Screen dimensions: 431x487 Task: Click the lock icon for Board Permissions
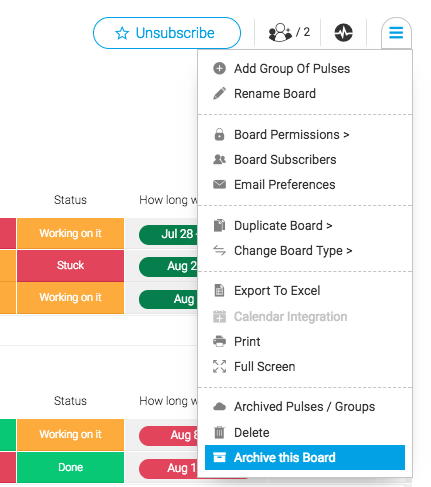[x=219, y=135]
